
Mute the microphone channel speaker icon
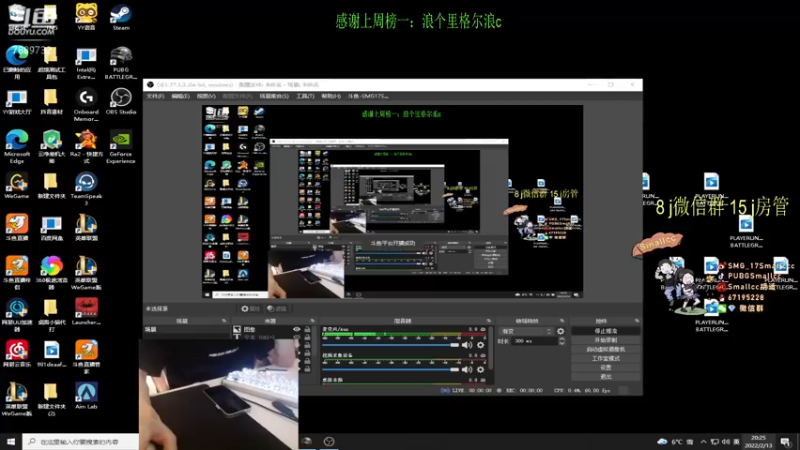pyautogui.click(x=467, y=345)
